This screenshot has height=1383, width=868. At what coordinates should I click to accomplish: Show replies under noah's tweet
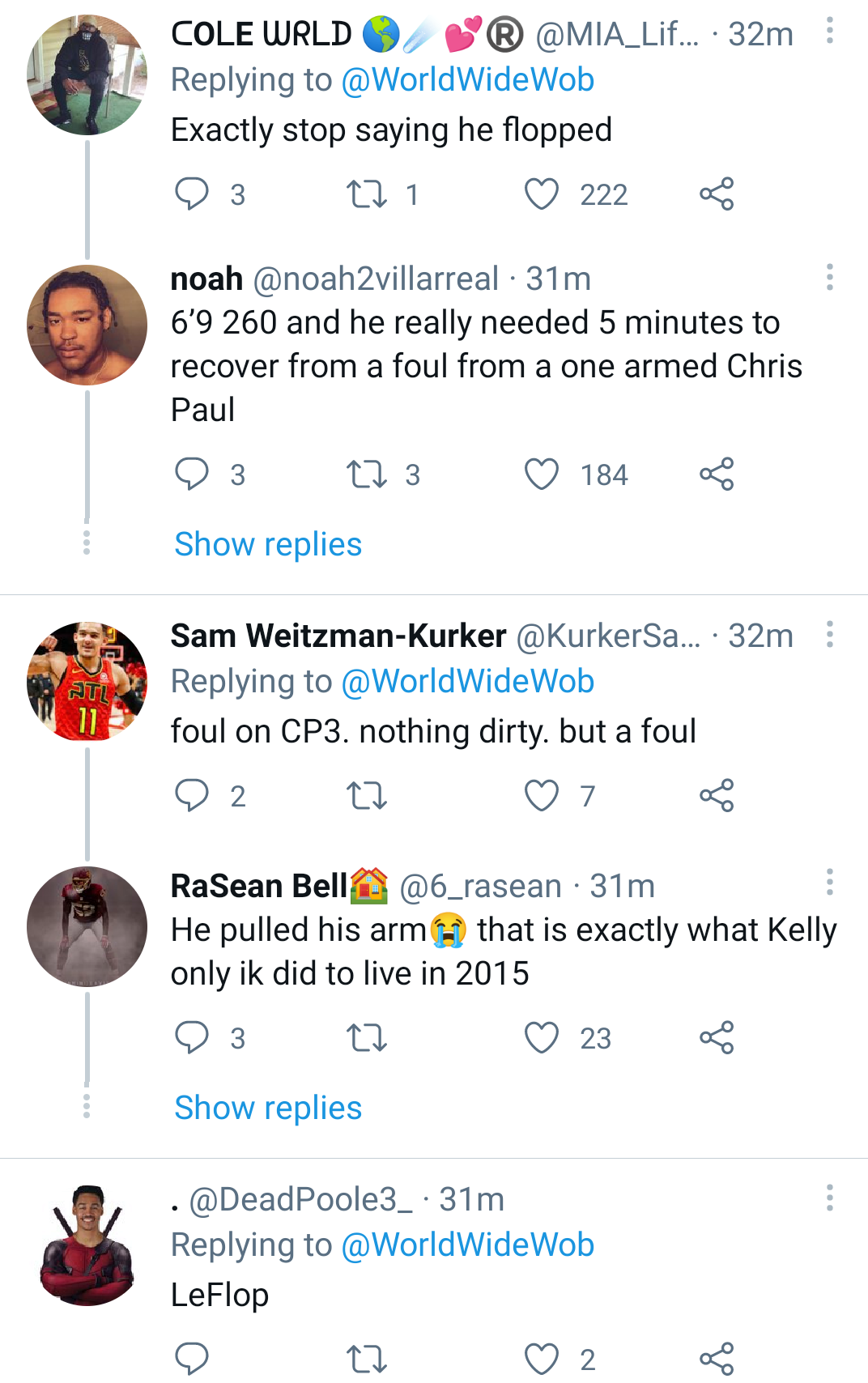268,544
